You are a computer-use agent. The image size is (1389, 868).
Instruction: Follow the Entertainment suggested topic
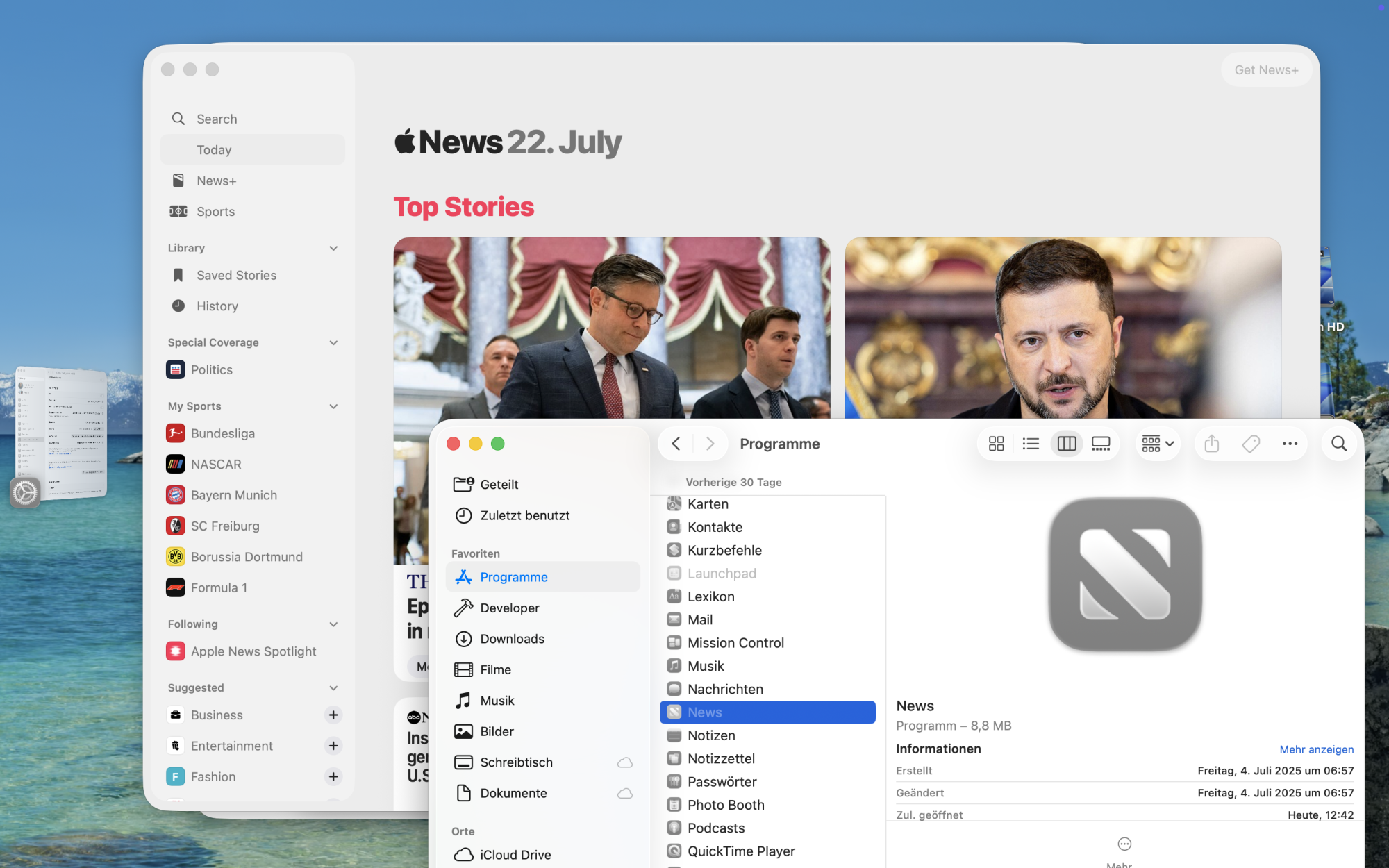tap(333, 745)
